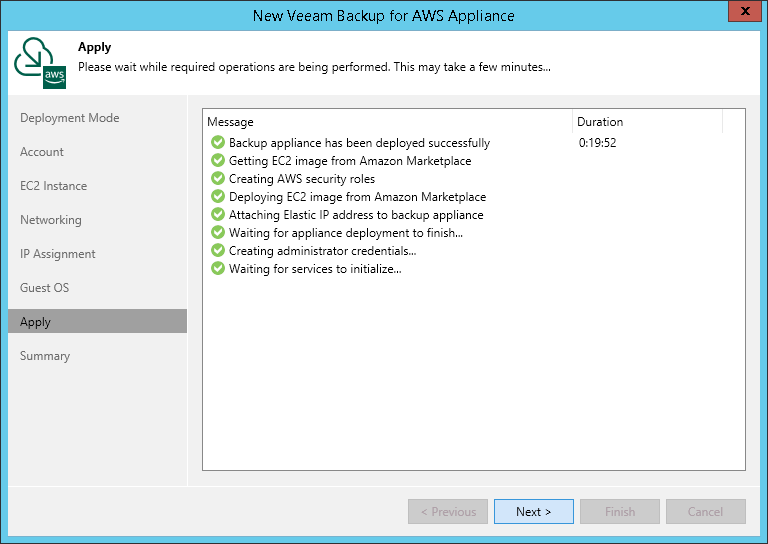This screenshot has height=544, width=768.
Task: Click the Duration column header
Action: 648,121
